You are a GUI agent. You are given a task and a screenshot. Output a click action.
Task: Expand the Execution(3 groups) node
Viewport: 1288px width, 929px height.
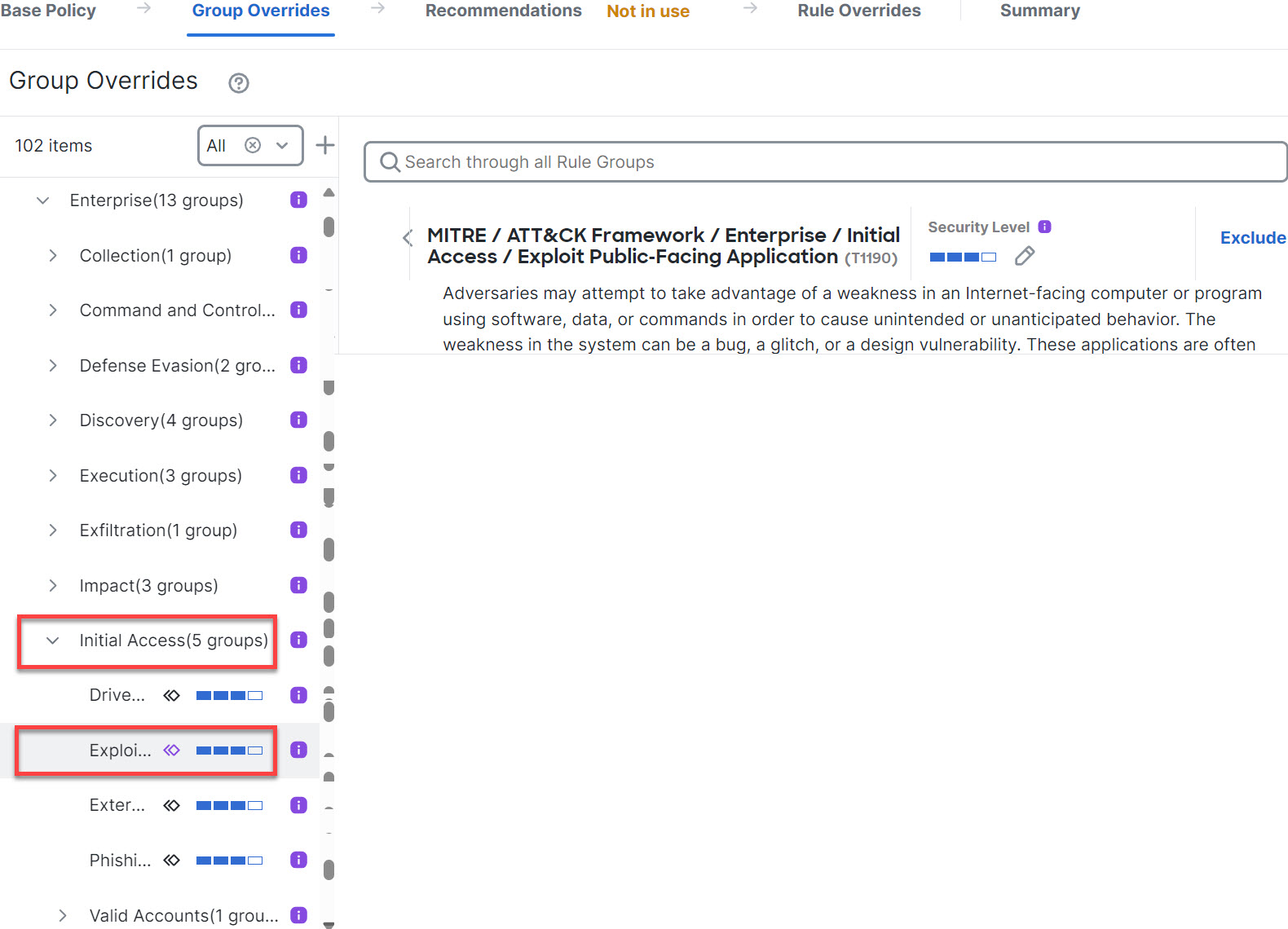click(53, 476)
